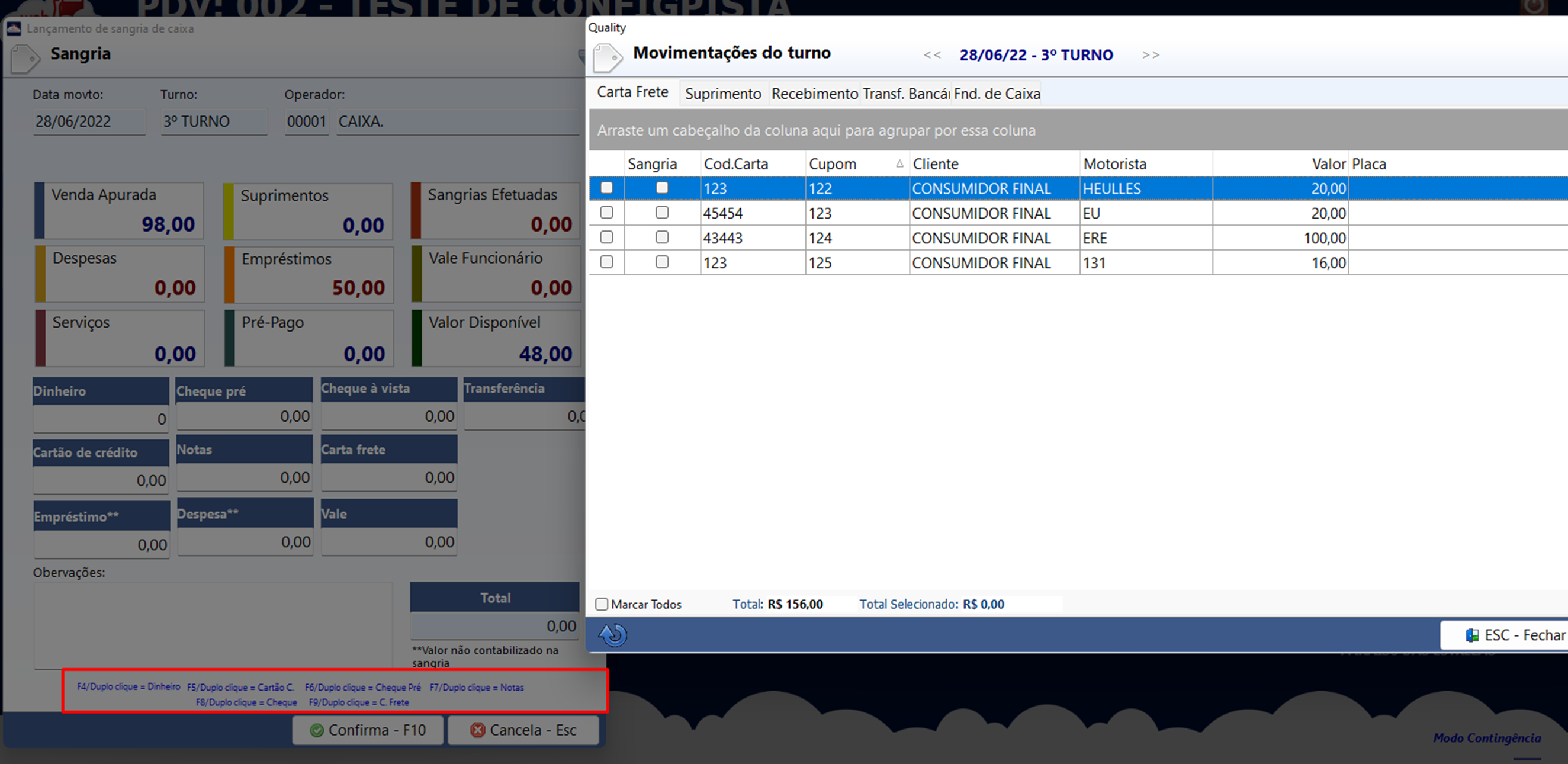The width and height of the screenshot is (1568, 764).
Task: Click the tag icon beside Movimentações do turno
Action: pyautogui.click(x=607, y=57)
